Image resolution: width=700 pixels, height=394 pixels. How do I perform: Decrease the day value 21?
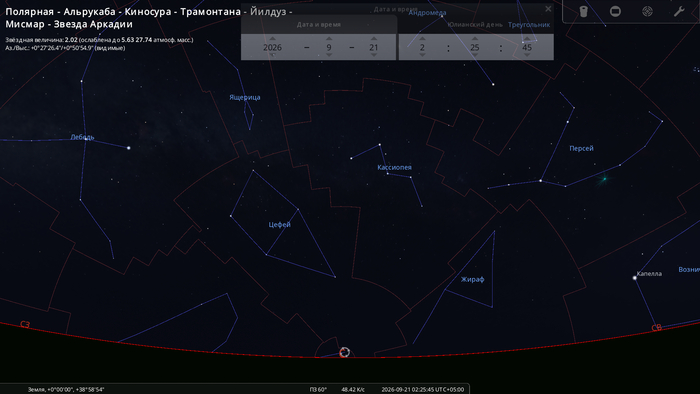click(x=374, y=55)
